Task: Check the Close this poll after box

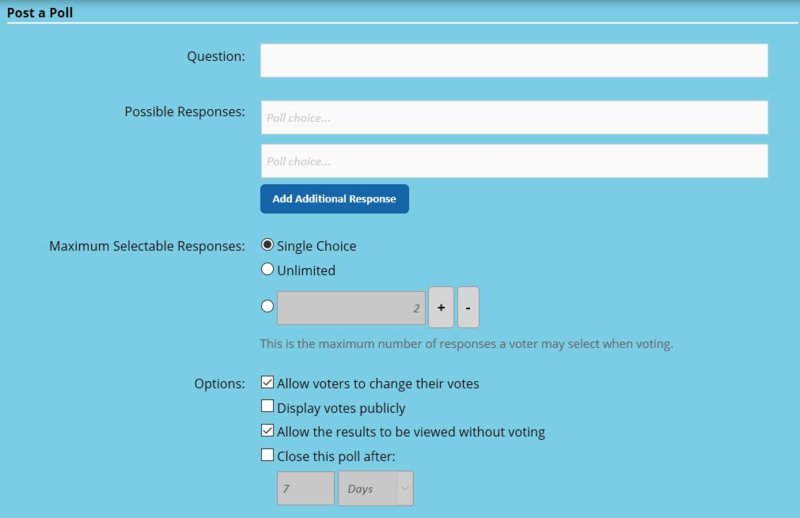Action: 267,455
